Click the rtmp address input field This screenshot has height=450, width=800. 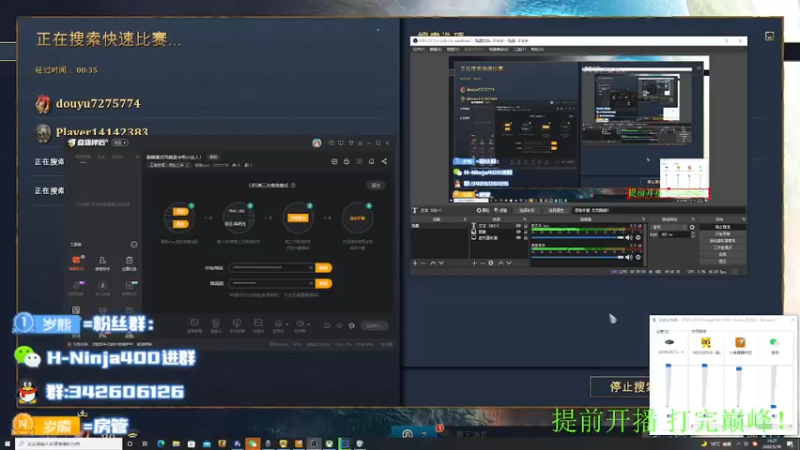tap(271, 268)
